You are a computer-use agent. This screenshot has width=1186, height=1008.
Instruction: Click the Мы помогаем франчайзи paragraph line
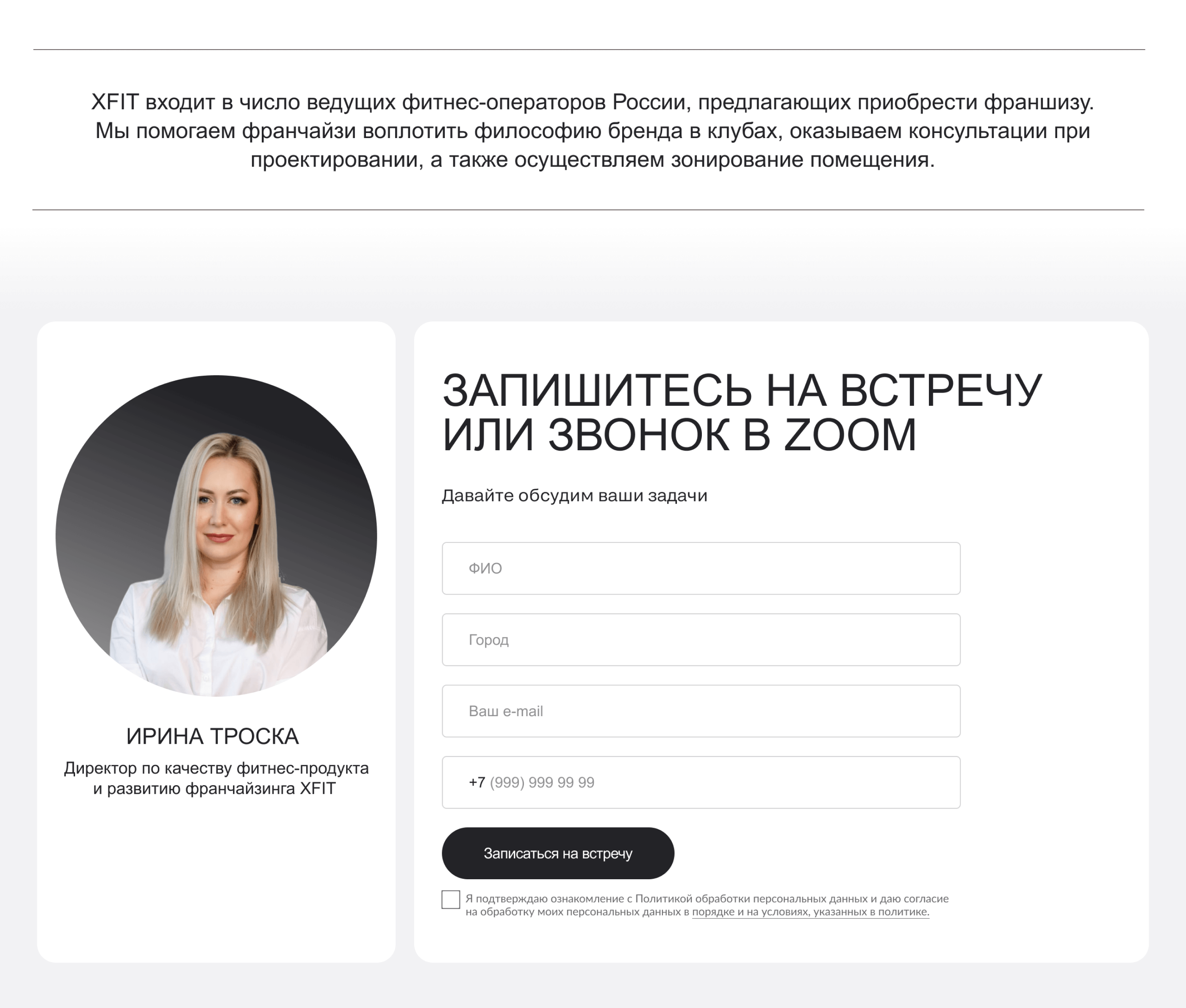[592, 131]
